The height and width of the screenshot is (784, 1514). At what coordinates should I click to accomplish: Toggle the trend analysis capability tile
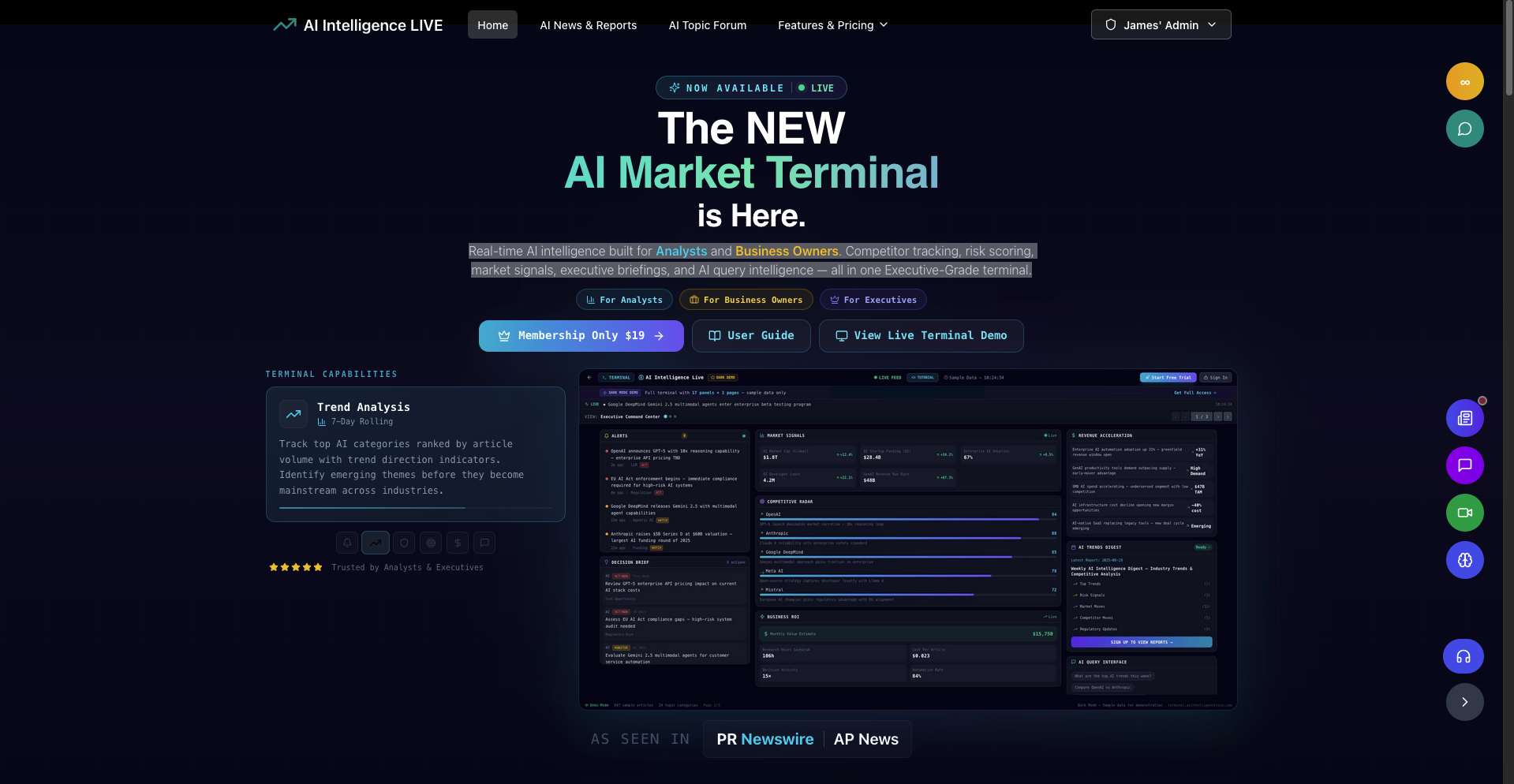(415, 454)
